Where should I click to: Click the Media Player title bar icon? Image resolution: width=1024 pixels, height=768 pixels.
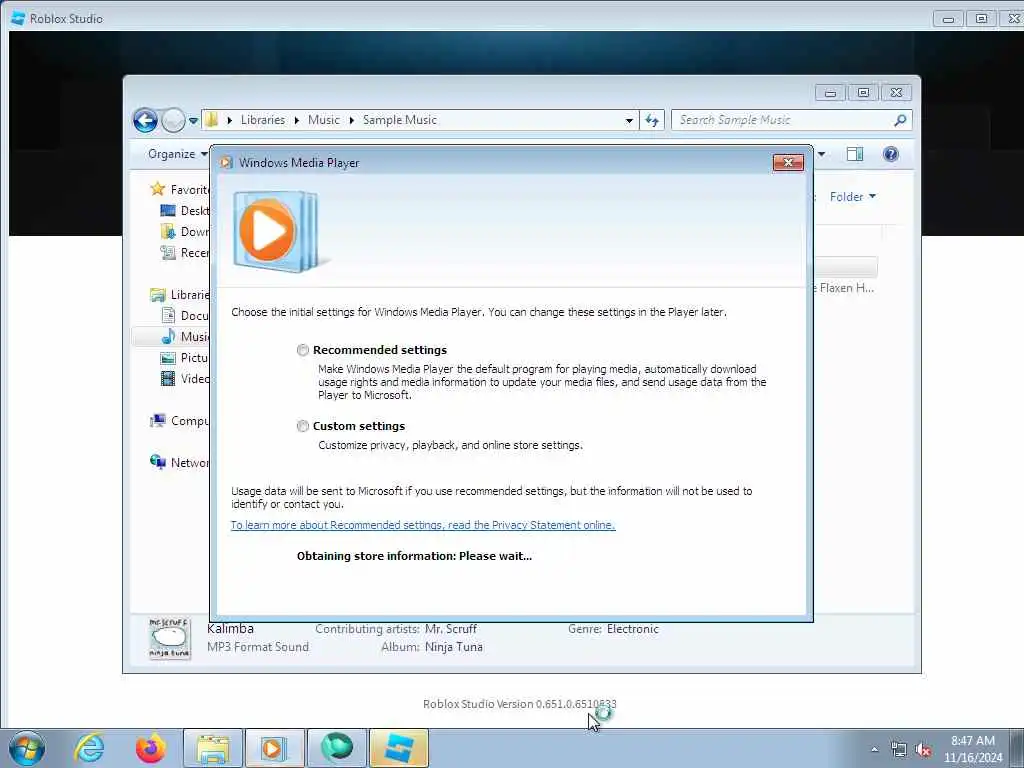[226, 163]
